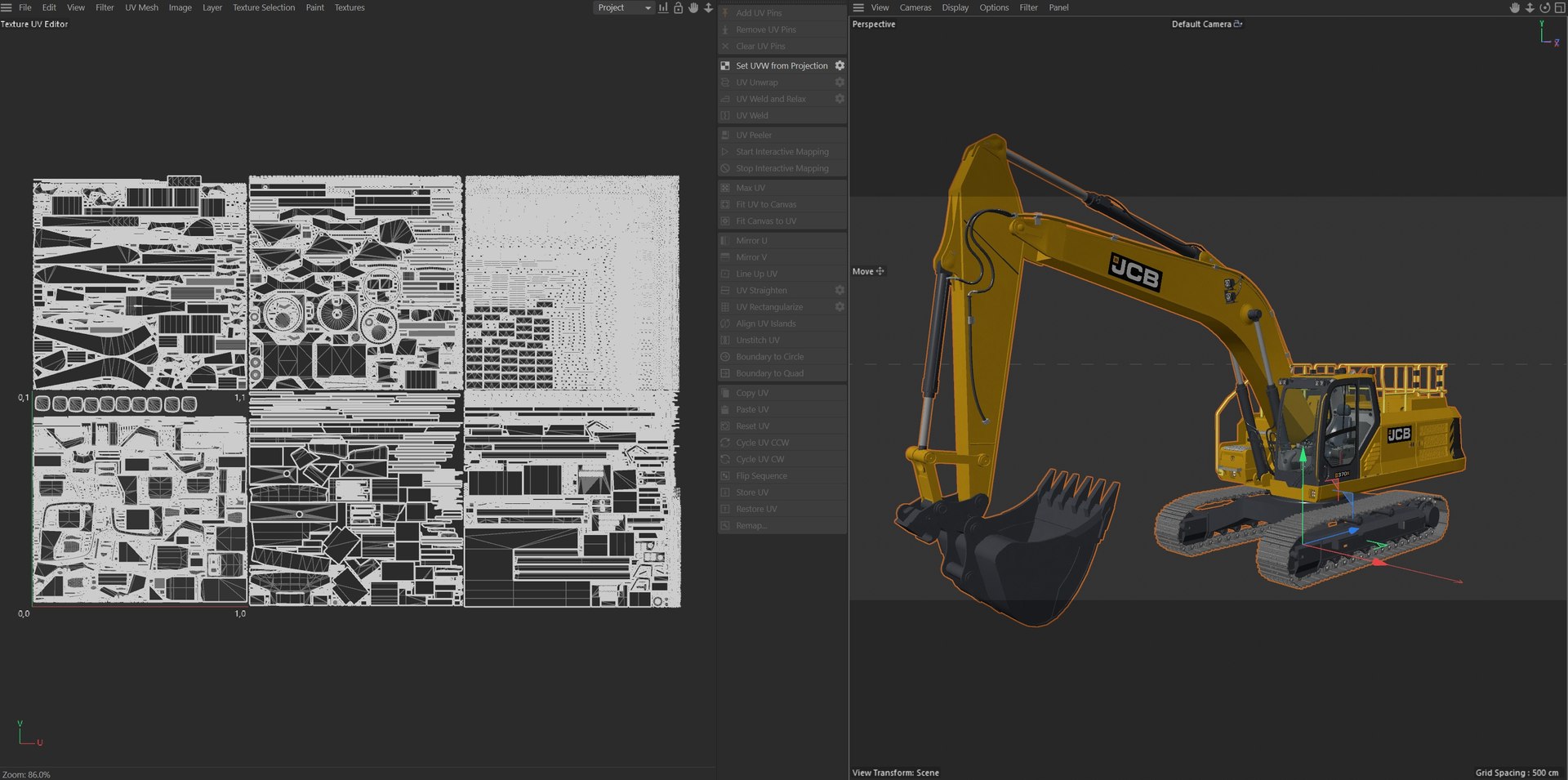Toggle the lock icon in UV editor header

tap(678, 7)
